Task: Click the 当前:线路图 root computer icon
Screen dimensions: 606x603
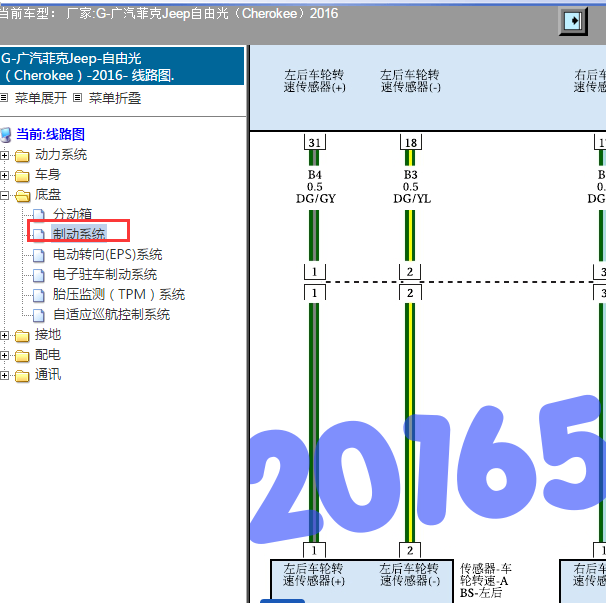Action: (x=6, y=135)
